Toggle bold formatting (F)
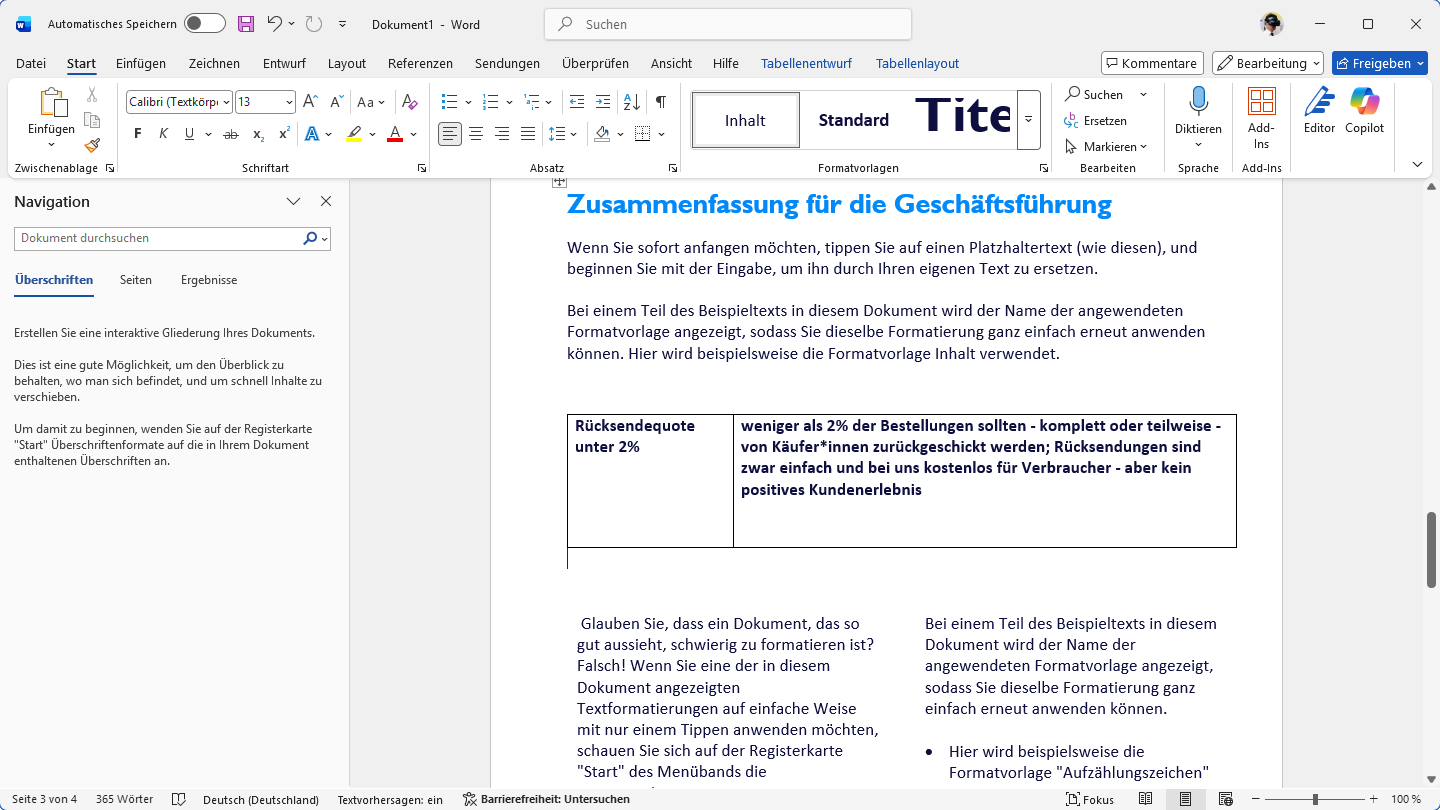1440x810 pixels. pyautogui.click(x=138, y=134)
